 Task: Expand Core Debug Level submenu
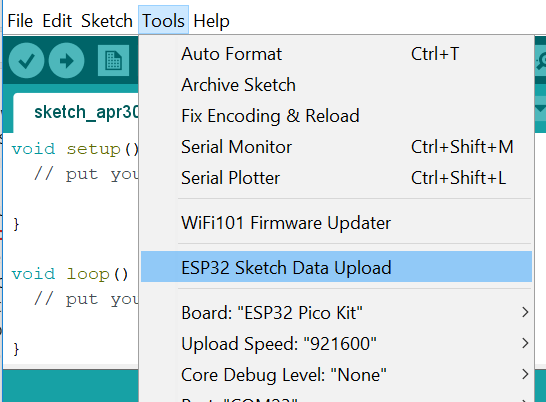click(336, 375)
